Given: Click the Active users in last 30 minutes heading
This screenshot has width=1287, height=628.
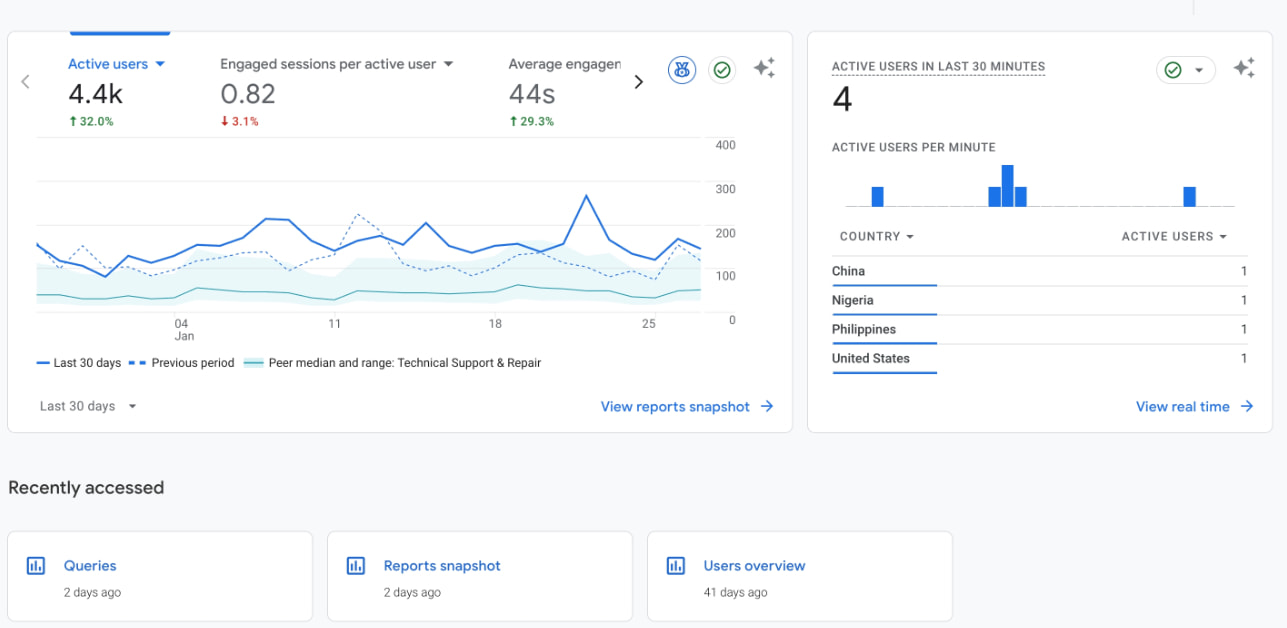Looking at the screenshot, I should [x=938, y=67].
